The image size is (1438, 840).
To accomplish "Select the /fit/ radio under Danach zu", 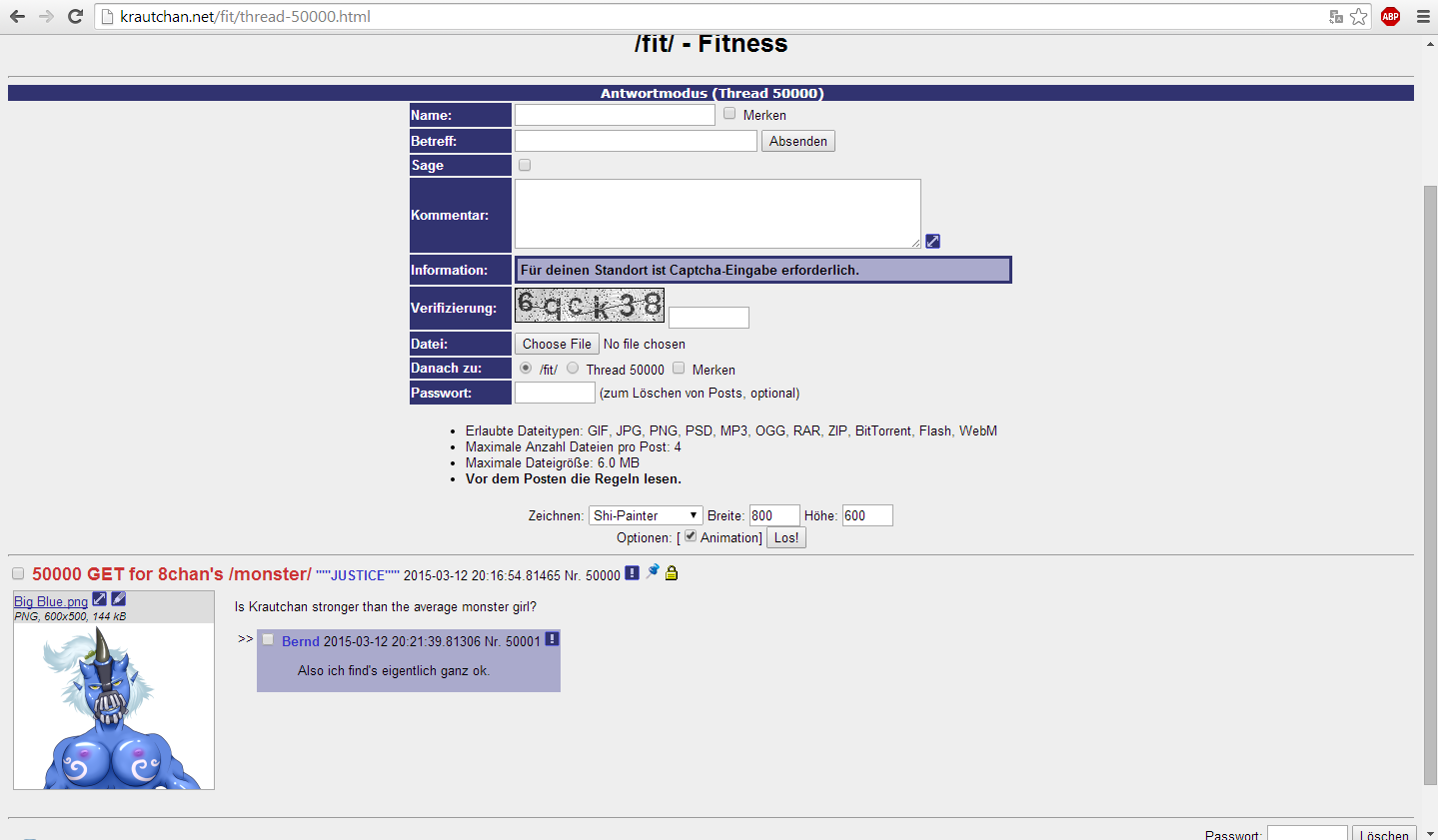I will click(x=526, y=368).
